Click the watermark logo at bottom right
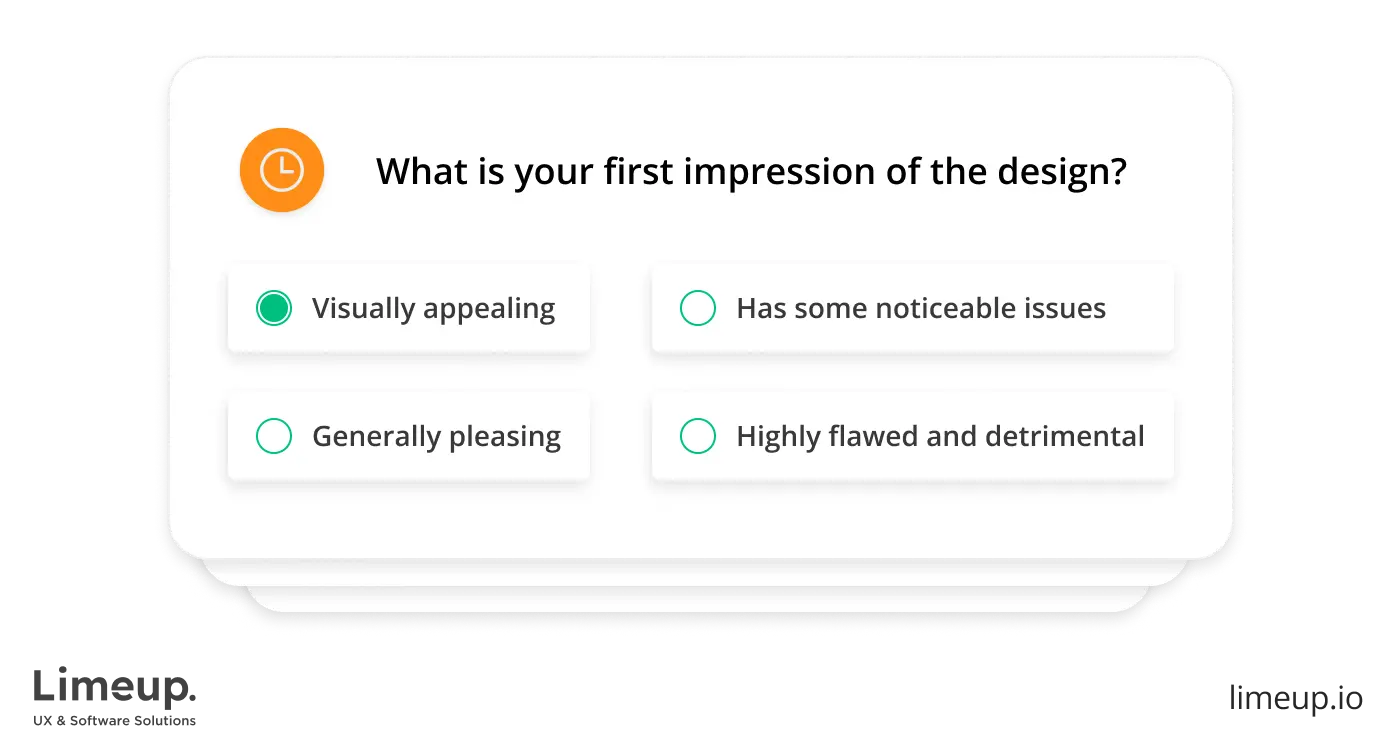This screenshot has height=746, width=1400. tap(1294, 697)
